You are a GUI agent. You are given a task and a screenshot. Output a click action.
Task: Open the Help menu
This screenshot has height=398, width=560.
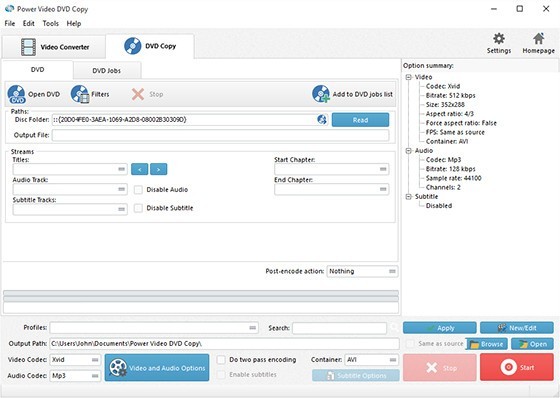coord(74,24)
